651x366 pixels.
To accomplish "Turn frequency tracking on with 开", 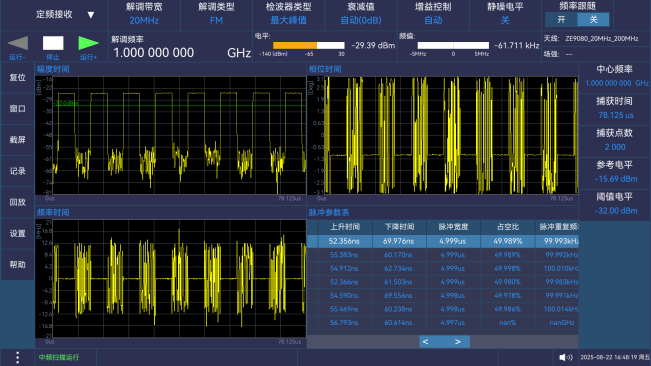I will point(561,20).
